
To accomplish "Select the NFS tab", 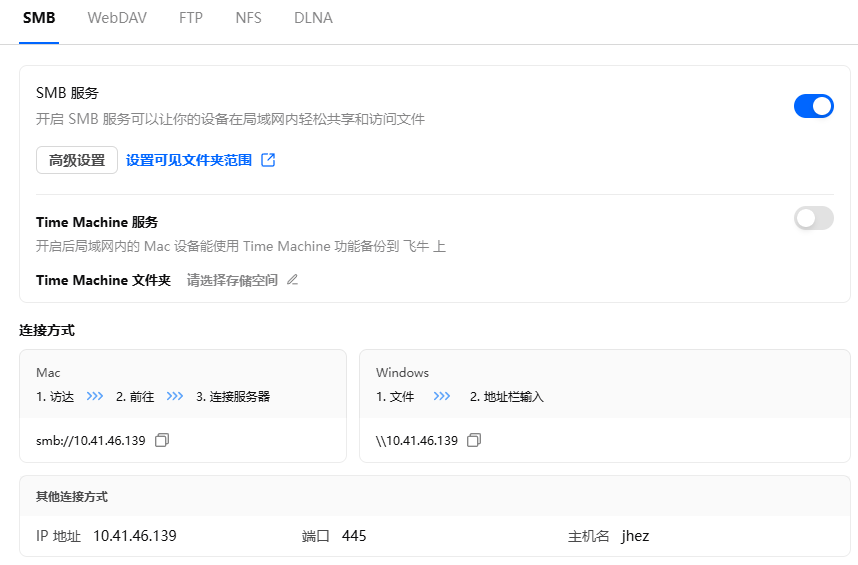I will point(248,18).
